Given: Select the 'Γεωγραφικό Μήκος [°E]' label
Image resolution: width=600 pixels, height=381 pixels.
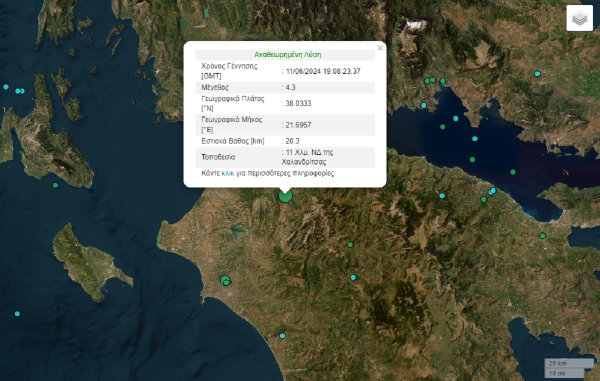Looking at the screenshot, I should (x=232, y=125).
